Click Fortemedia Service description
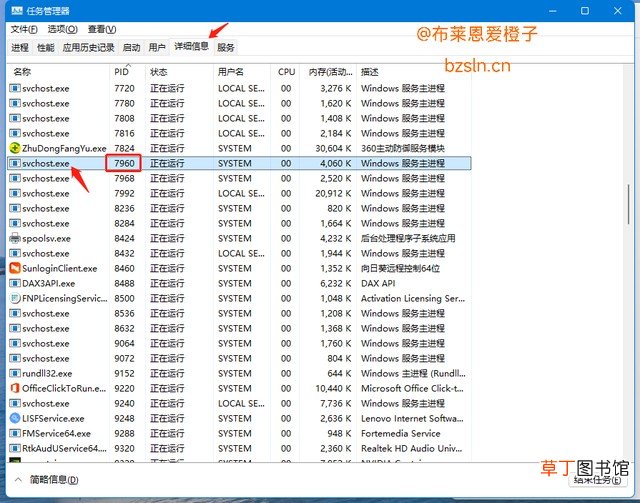 click(x=400, y=434)
